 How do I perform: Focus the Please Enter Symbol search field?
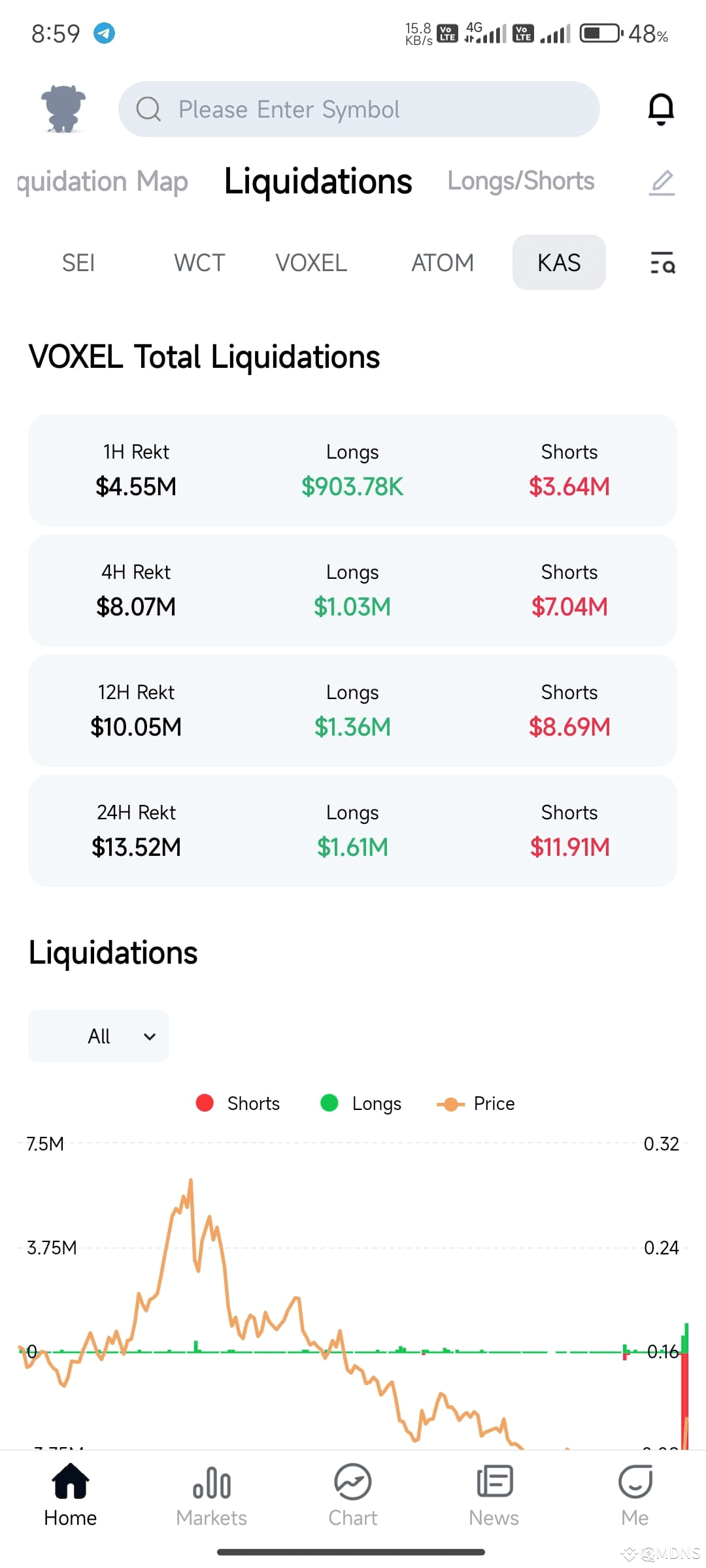[x=359, y=109]
